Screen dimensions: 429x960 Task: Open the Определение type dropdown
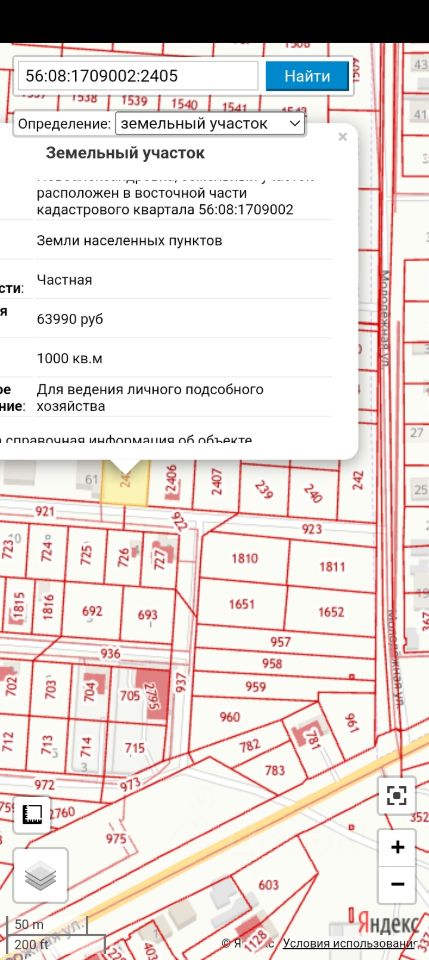pyautogui.click(x=210, y=124)
